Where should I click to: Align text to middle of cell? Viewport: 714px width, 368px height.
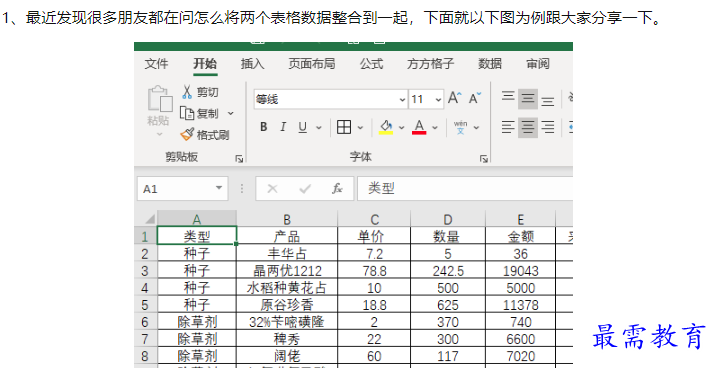(528, 98)
